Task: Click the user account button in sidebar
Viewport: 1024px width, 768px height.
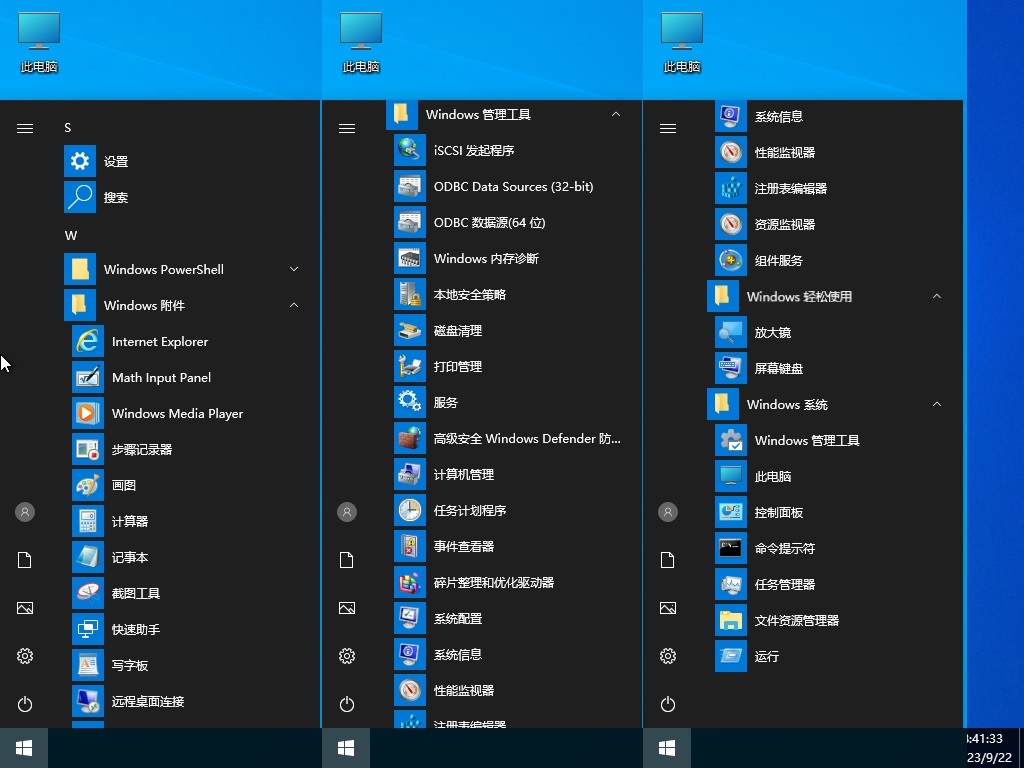Action: [25, 511]
